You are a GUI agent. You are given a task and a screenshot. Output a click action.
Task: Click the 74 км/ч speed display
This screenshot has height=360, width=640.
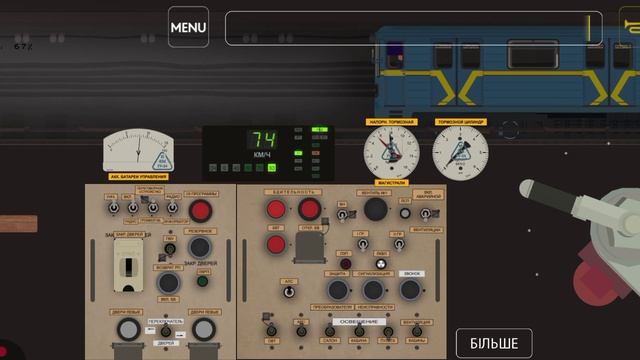262,140
